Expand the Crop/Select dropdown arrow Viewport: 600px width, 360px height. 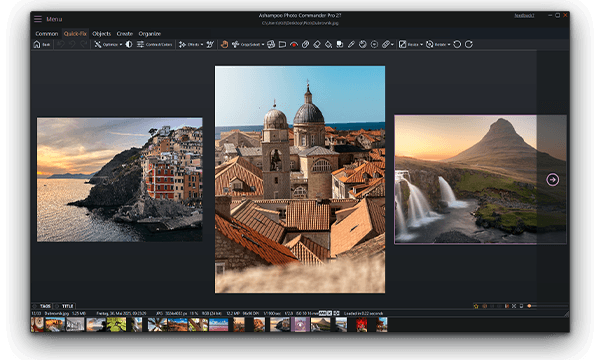pyautogui.click(x=263, y=45)
